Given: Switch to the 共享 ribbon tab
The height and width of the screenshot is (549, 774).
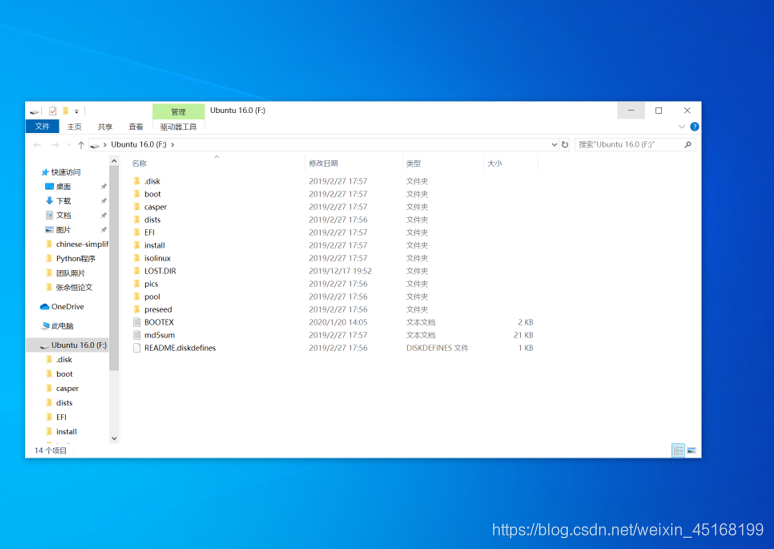Looking at the screenshot, I should [x=105, y=127].
